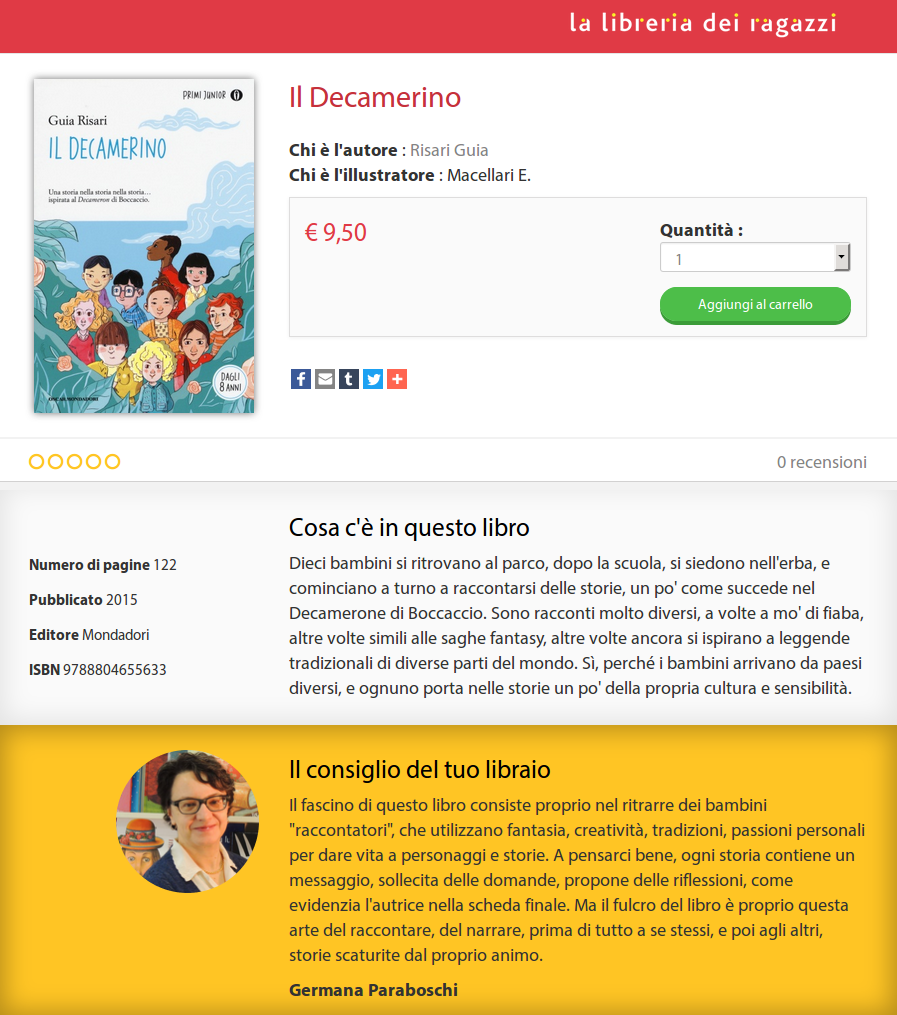Click the Il Decamerino title heading
The image size is (897, 1015).
(375, 98)
